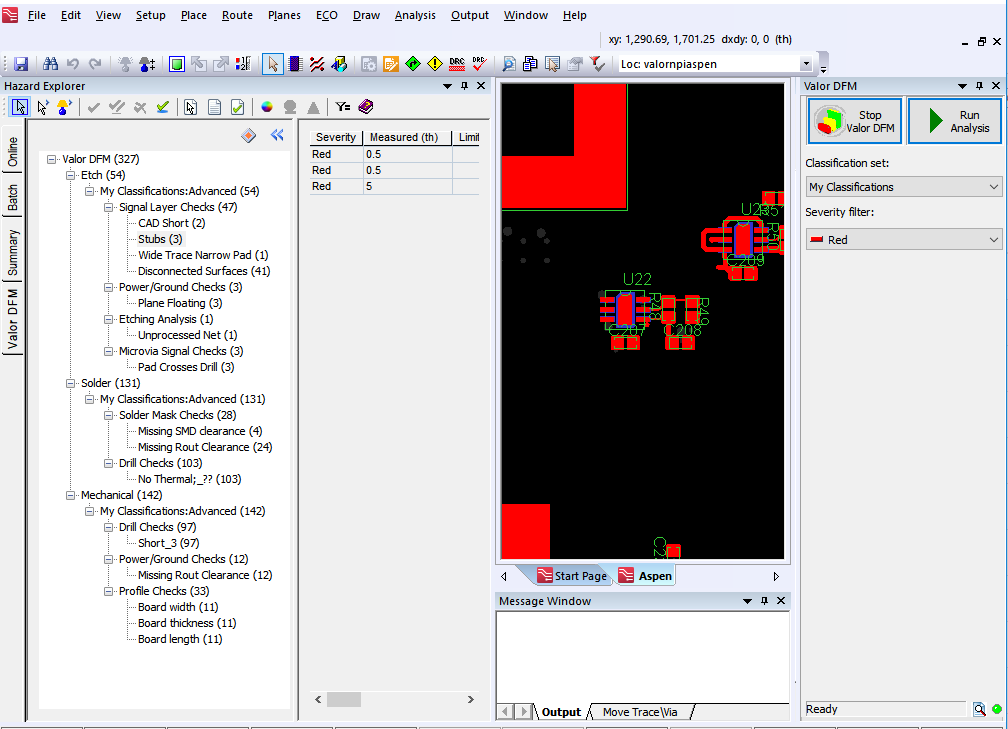The height and width of the screenshot is (729, 1008).
Task: Open the filter icon in Hazard Explorer toolbar
Action: (342, 107)
